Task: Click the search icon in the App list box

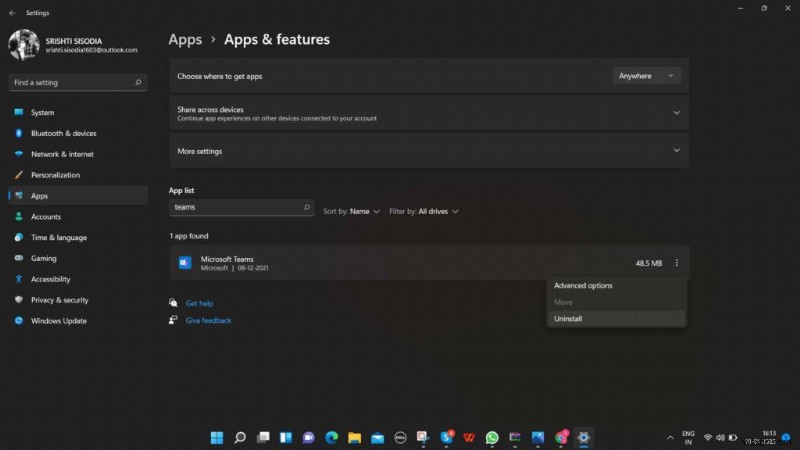Action: click(x=307, y=207)
